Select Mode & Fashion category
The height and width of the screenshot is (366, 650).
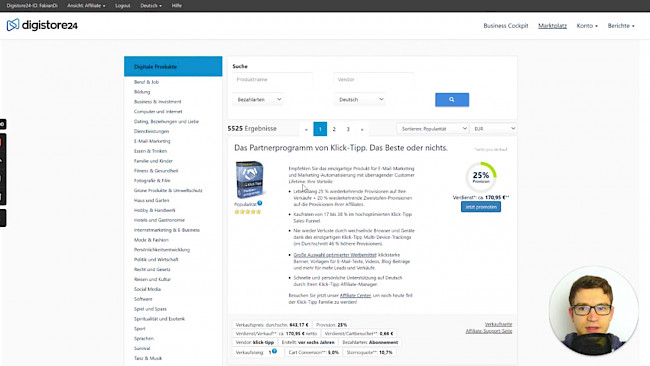(x=151, y=240)
